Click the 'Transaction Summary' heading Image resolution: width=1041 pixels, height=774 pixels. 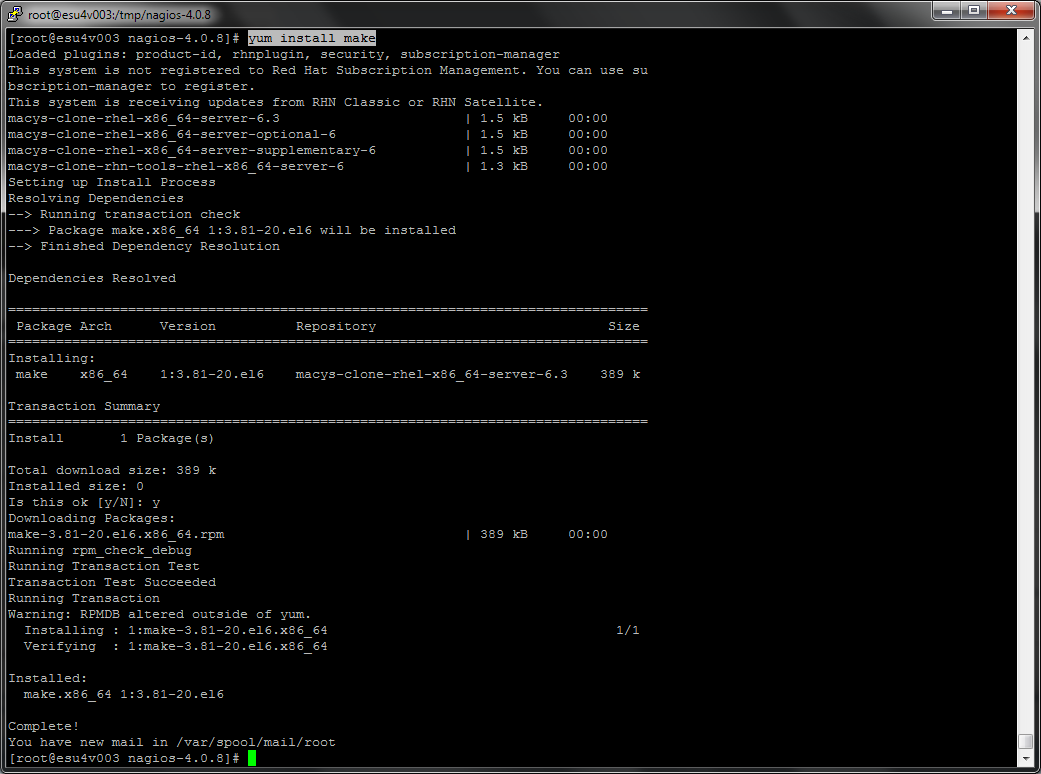[84, 406]
